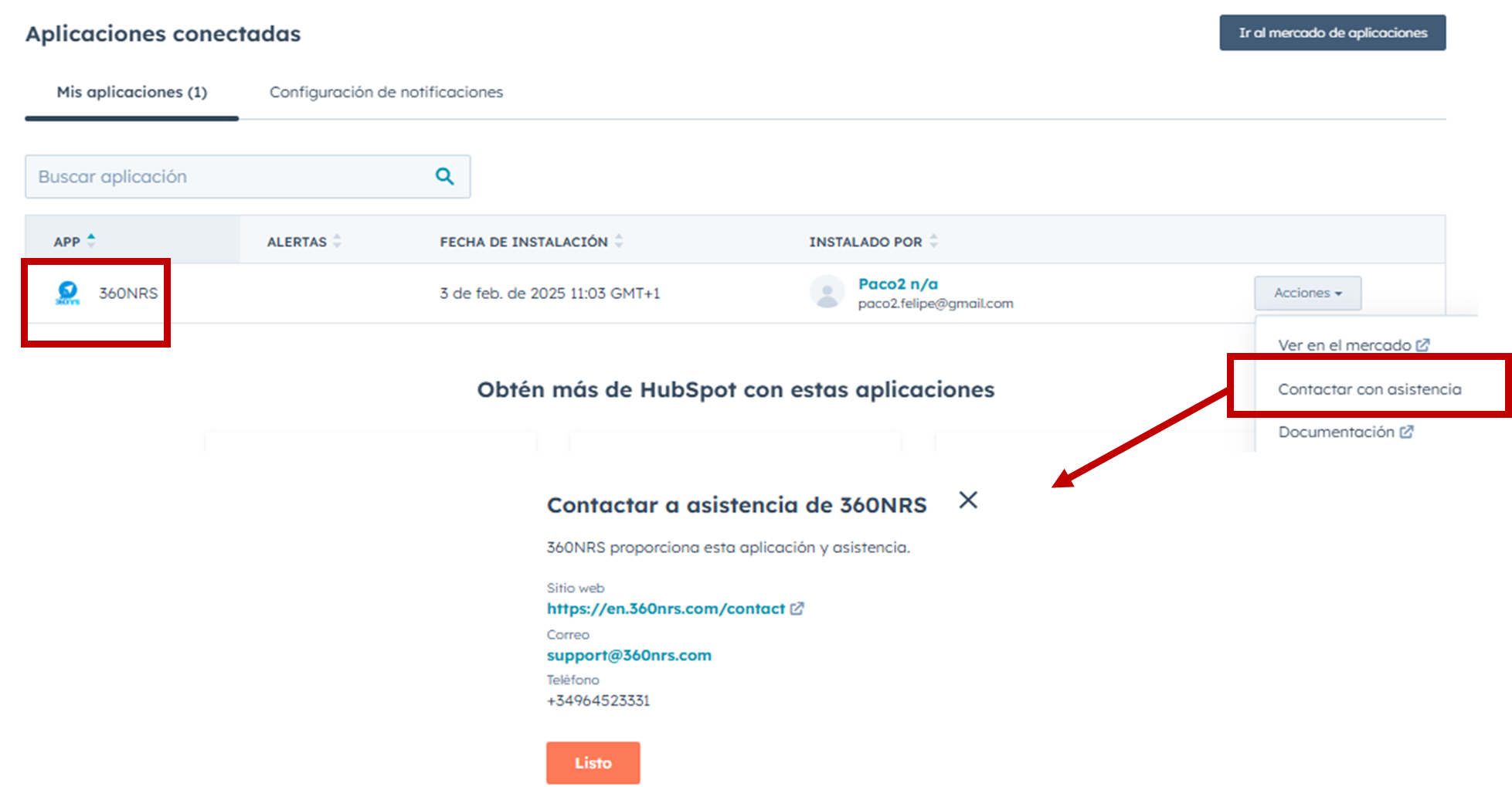
Task: Open the Acciones dropdown
Action: [1307, 293]
